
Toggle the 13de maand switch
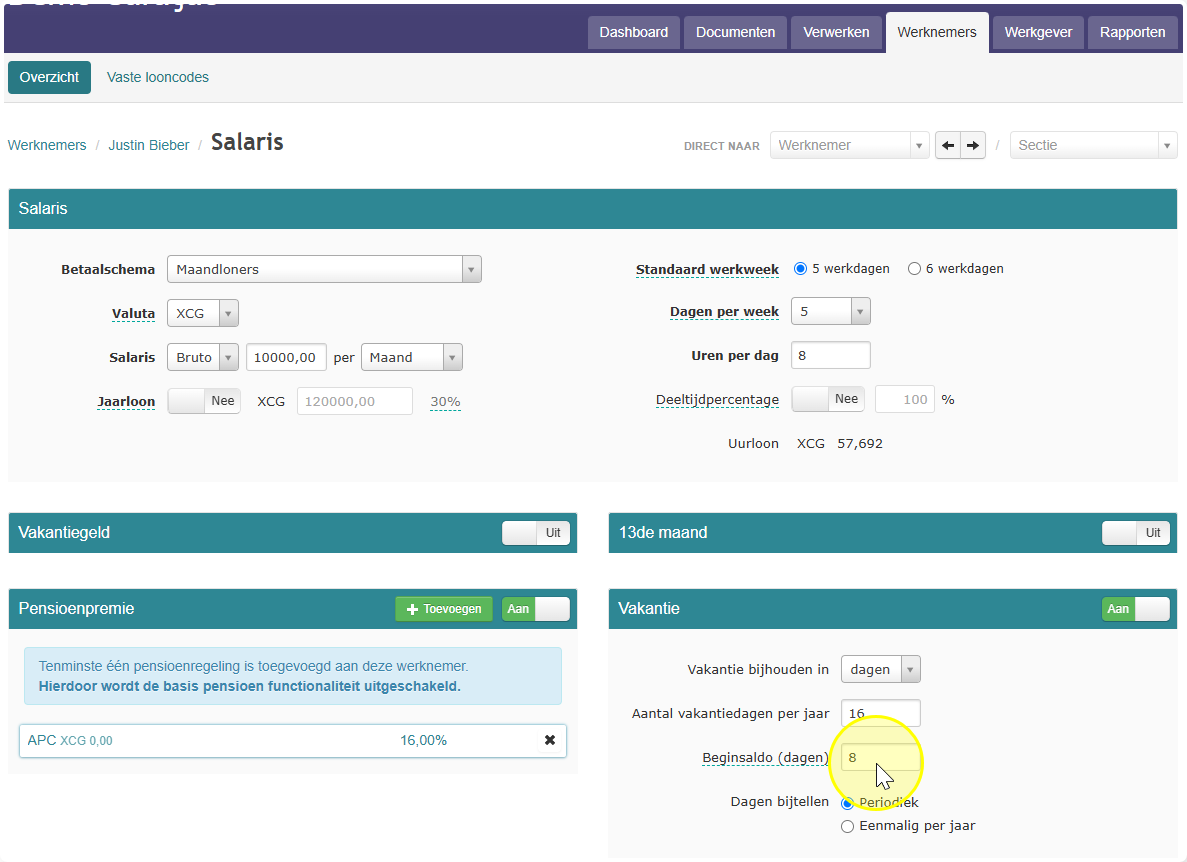(1136, 533)
